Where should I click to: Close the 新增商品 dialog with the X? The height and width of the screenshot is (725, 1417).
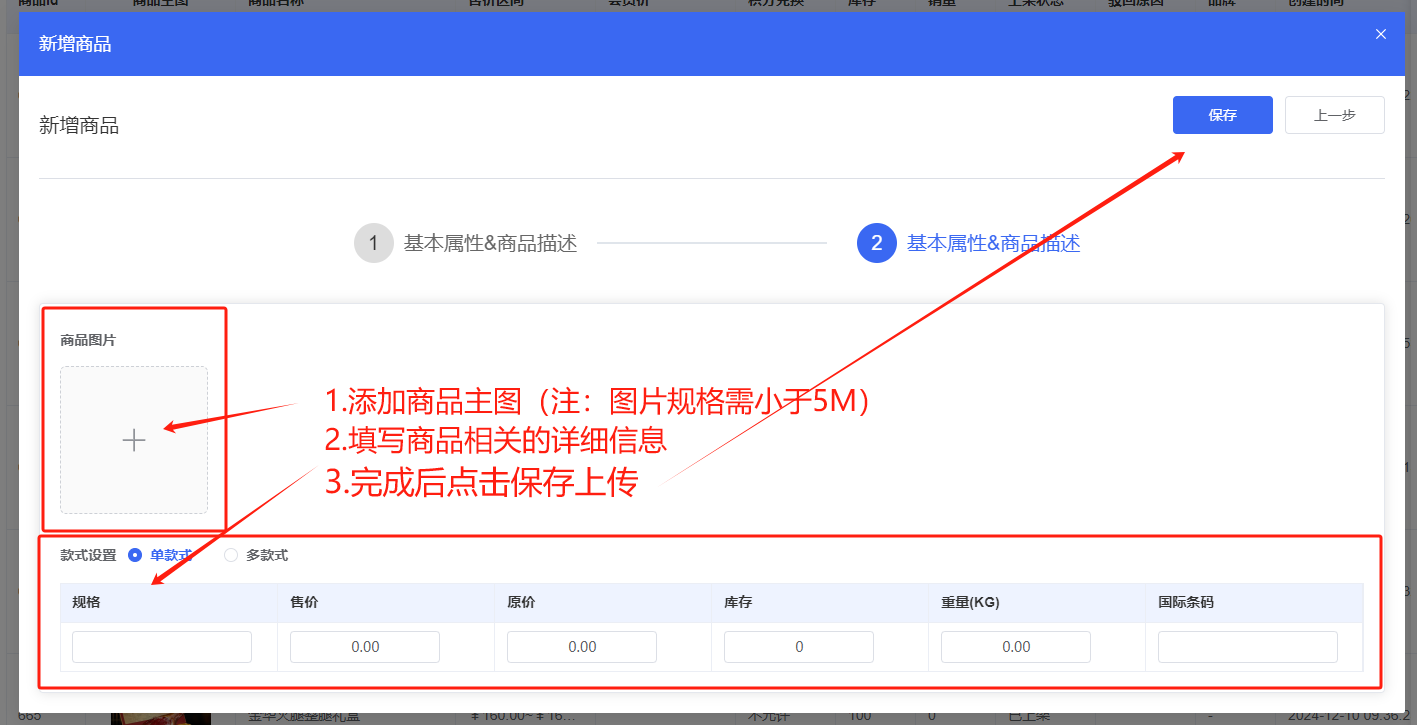1380,33
